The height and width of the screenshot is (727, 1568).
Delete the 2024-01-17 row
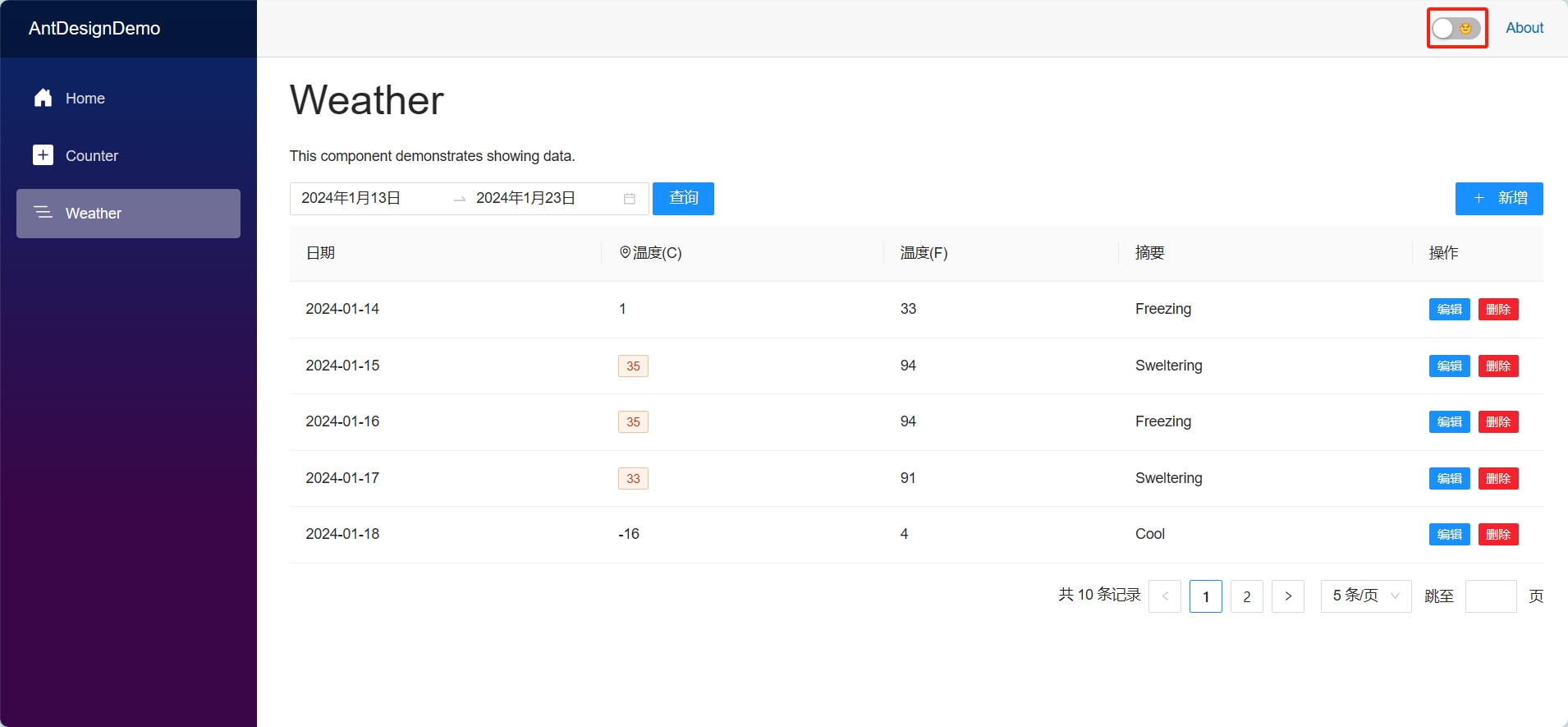coord(1498,478)
